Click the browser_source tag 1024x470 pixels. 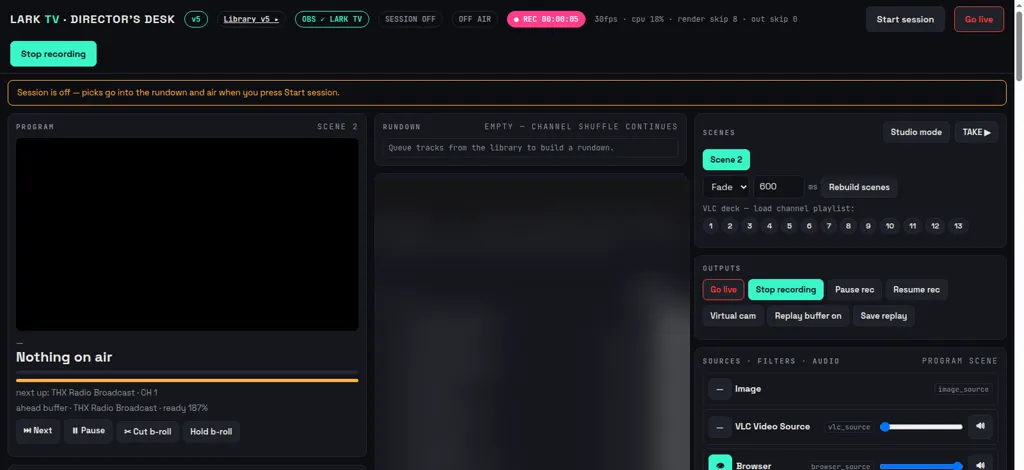coord(840,466)
